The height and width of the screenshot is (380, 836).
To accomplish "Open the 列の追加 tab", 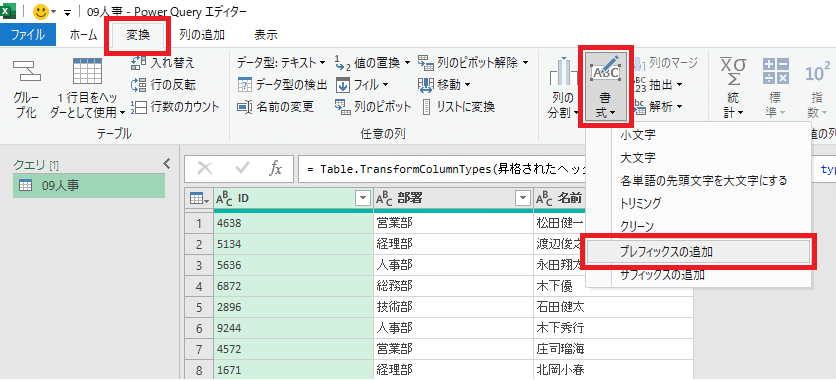I will point(202,35).
